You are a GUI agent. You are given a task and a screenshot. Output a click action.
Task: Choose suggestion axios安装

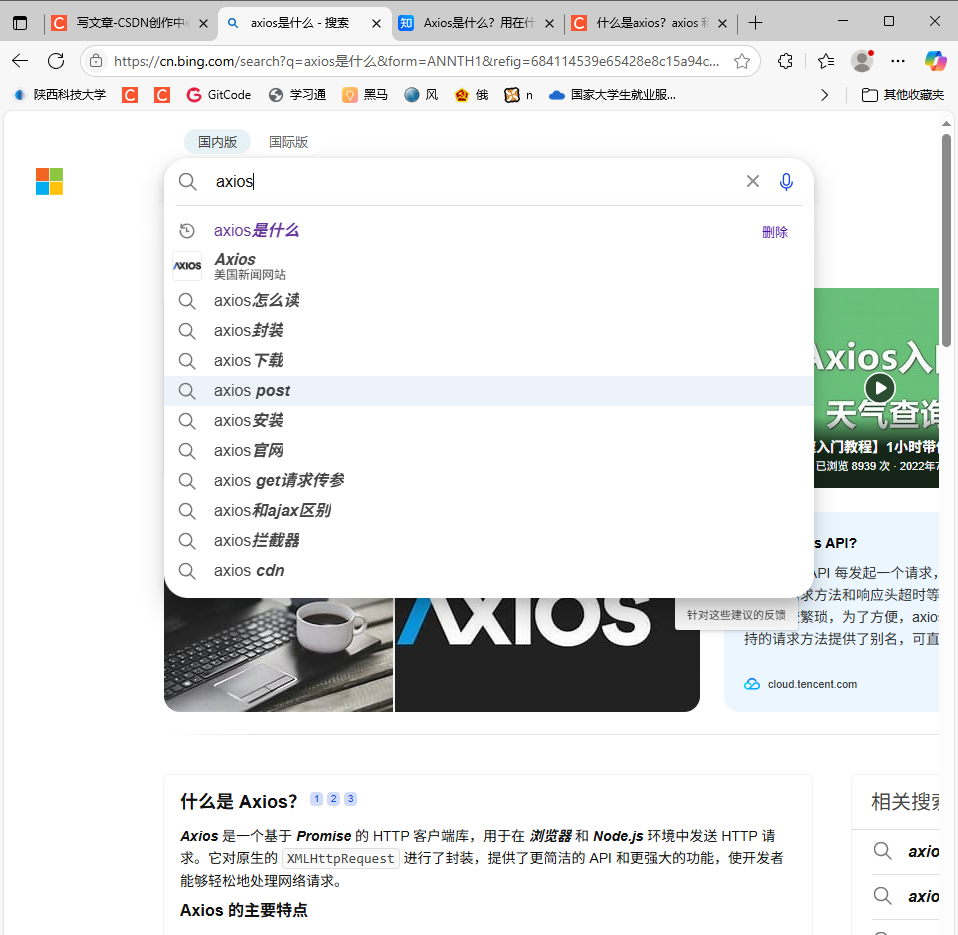tap(489, 420)
